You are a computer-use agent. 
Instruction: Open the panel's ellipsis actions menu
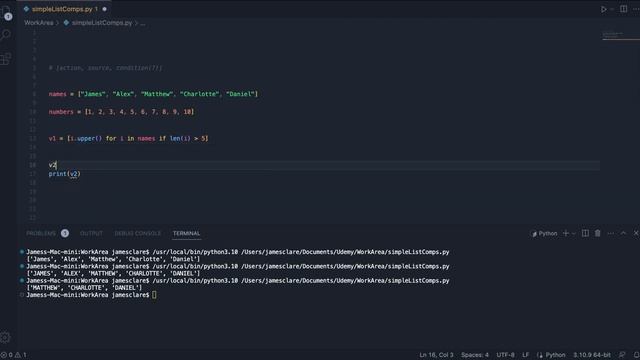611,233
